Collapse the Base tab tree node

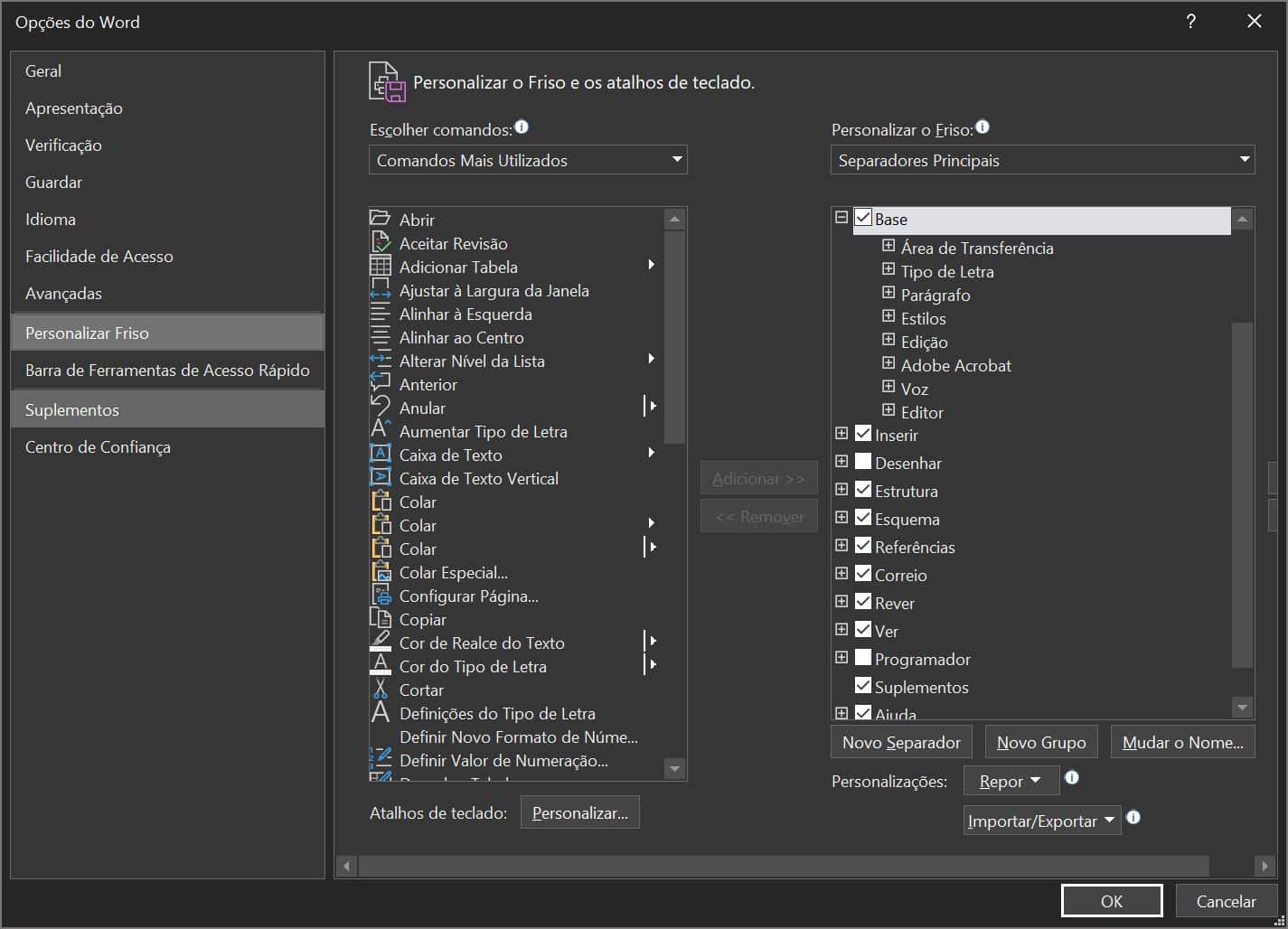click(x=841, y=218)
